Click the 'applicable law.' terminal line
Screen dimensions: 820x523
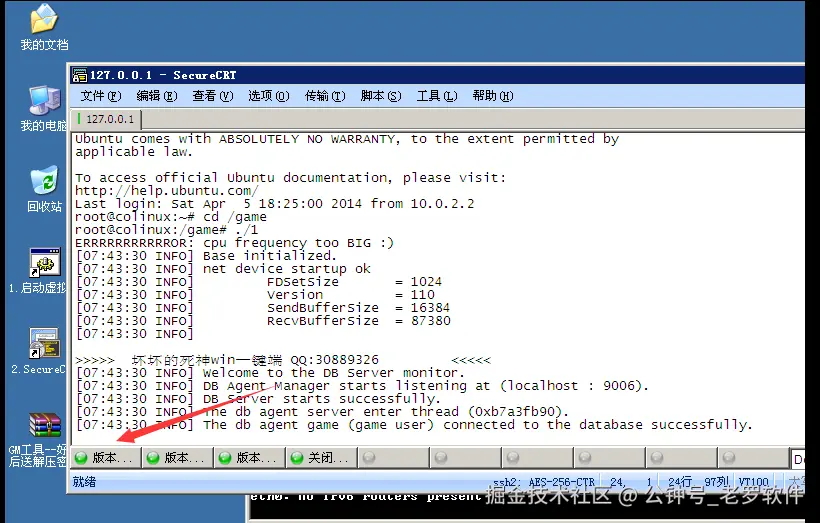[x=134, y=152]
